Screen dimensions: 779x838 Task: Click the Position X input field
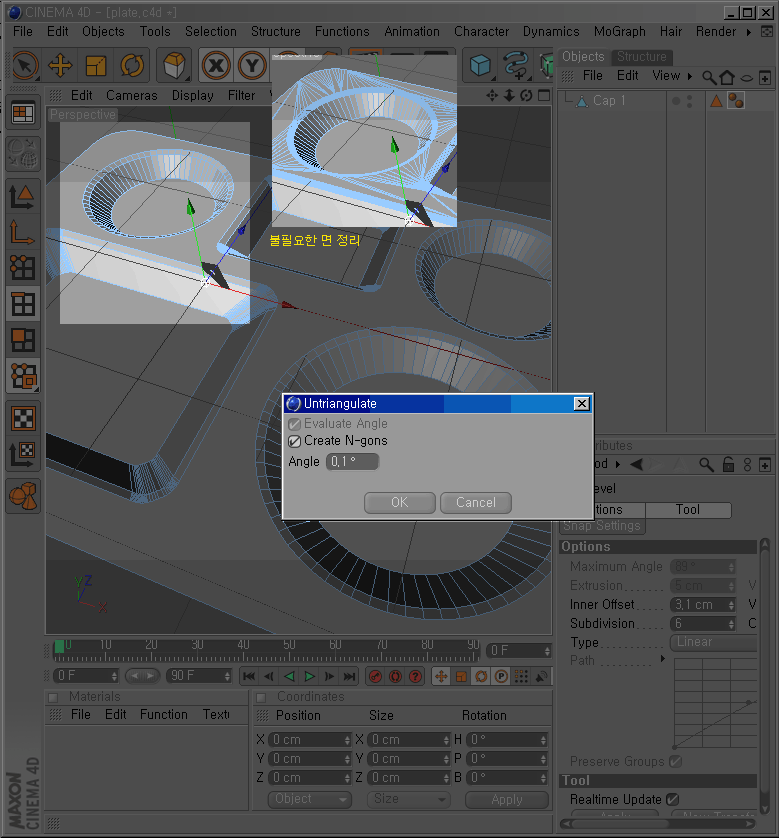tap(309, 740)
